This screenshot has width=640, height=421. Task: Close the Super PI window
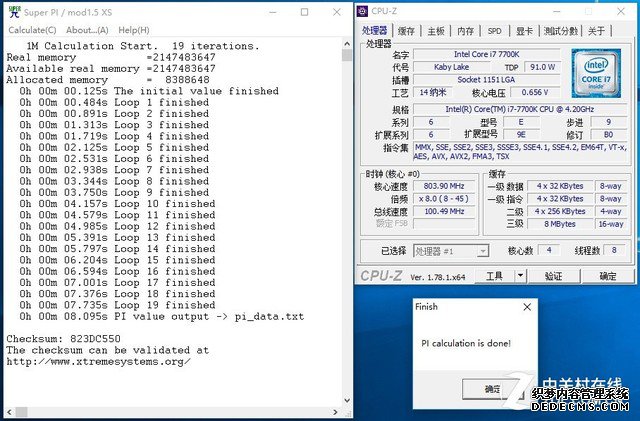337,12
